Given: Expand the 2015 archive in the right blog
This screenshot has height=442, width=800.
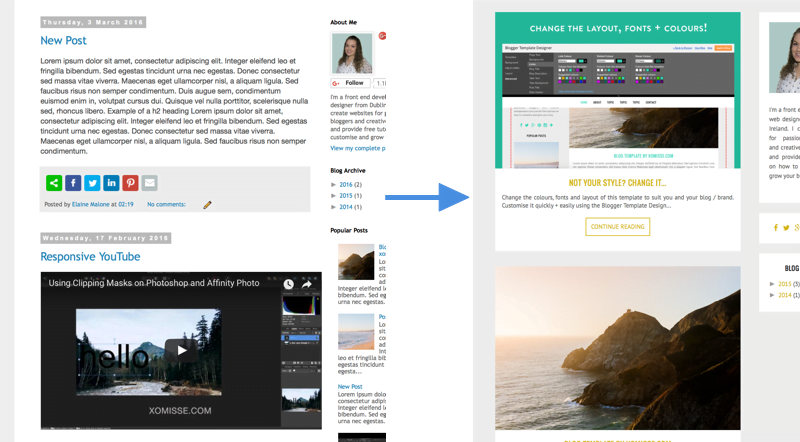Looking at the screenshot, I should pos(772,284).
